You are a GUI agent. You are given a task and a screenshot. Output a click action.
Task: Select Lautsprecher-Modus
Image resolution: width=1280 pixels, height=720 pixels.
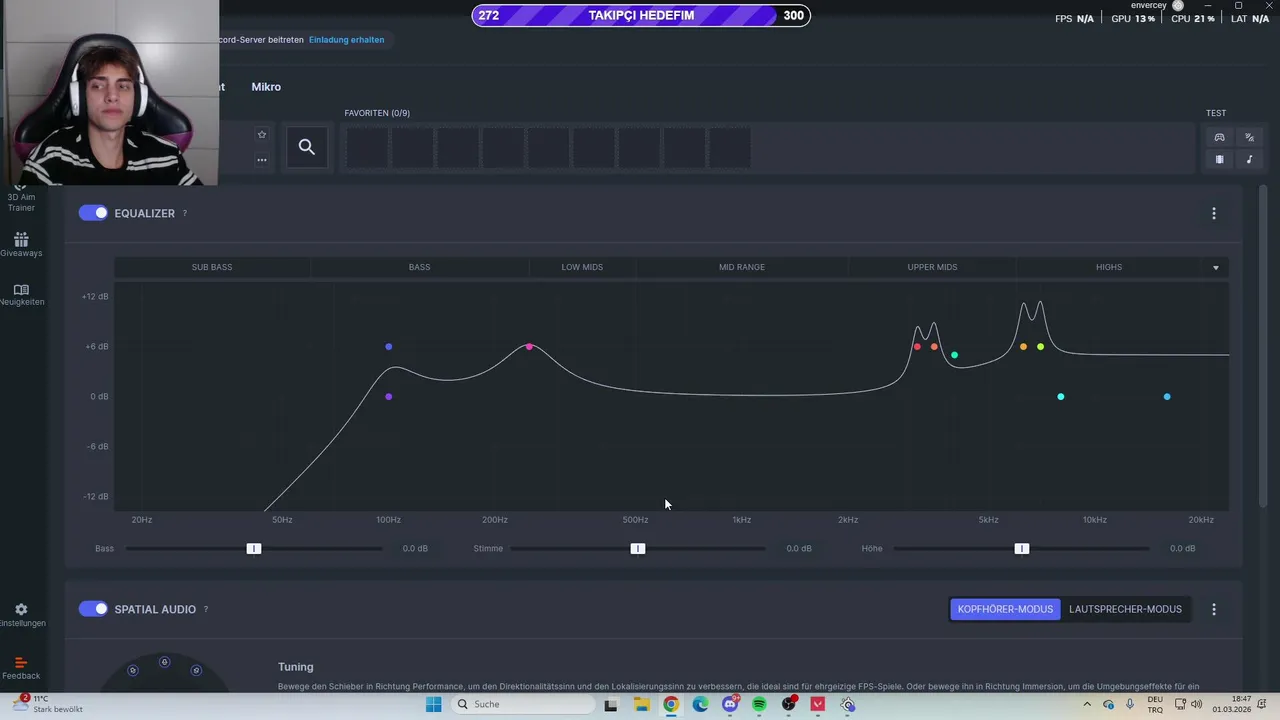click(x=1125, y=609)
